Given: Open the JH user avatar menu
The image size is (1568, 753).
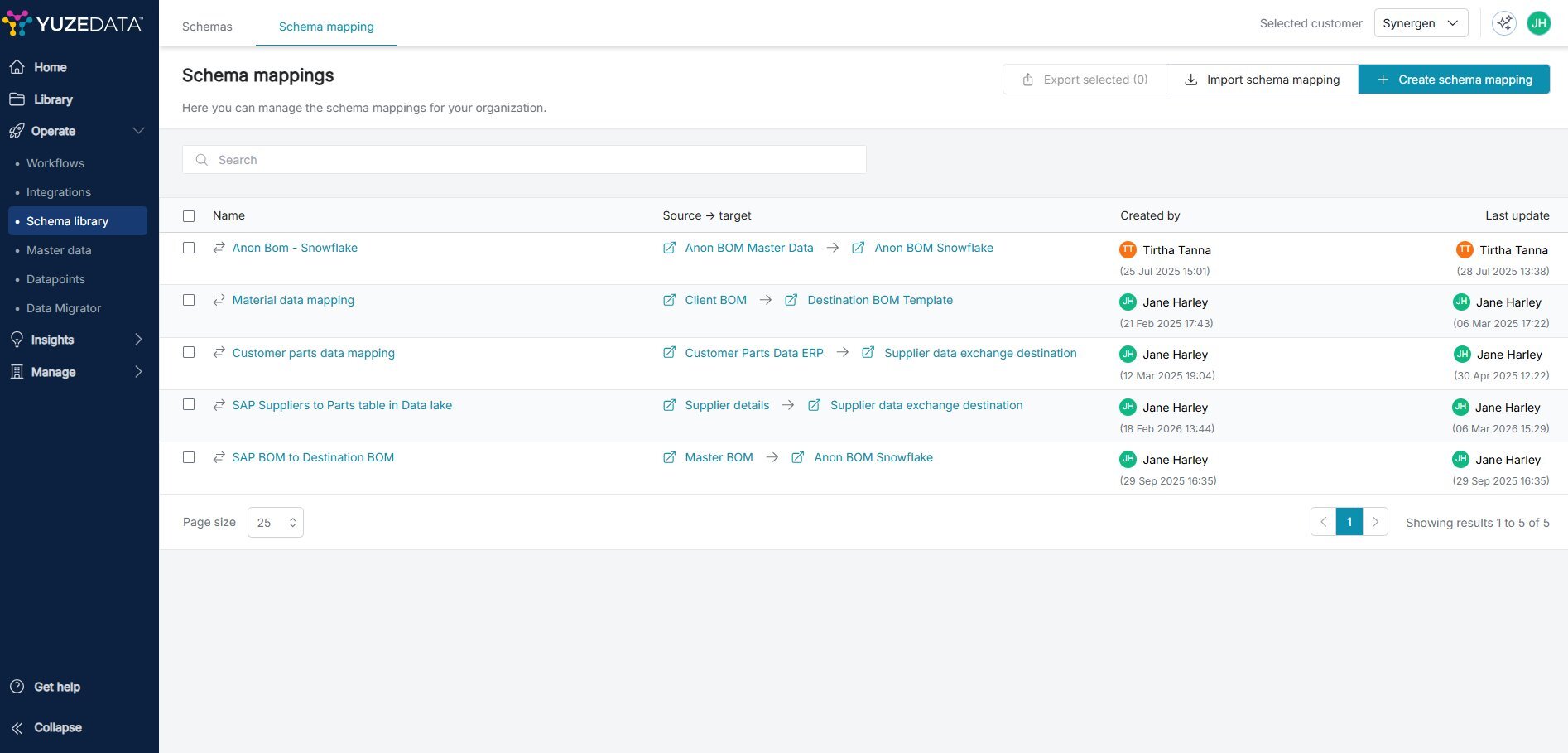Looking at the screenshot, I should tap(1538, 23).
